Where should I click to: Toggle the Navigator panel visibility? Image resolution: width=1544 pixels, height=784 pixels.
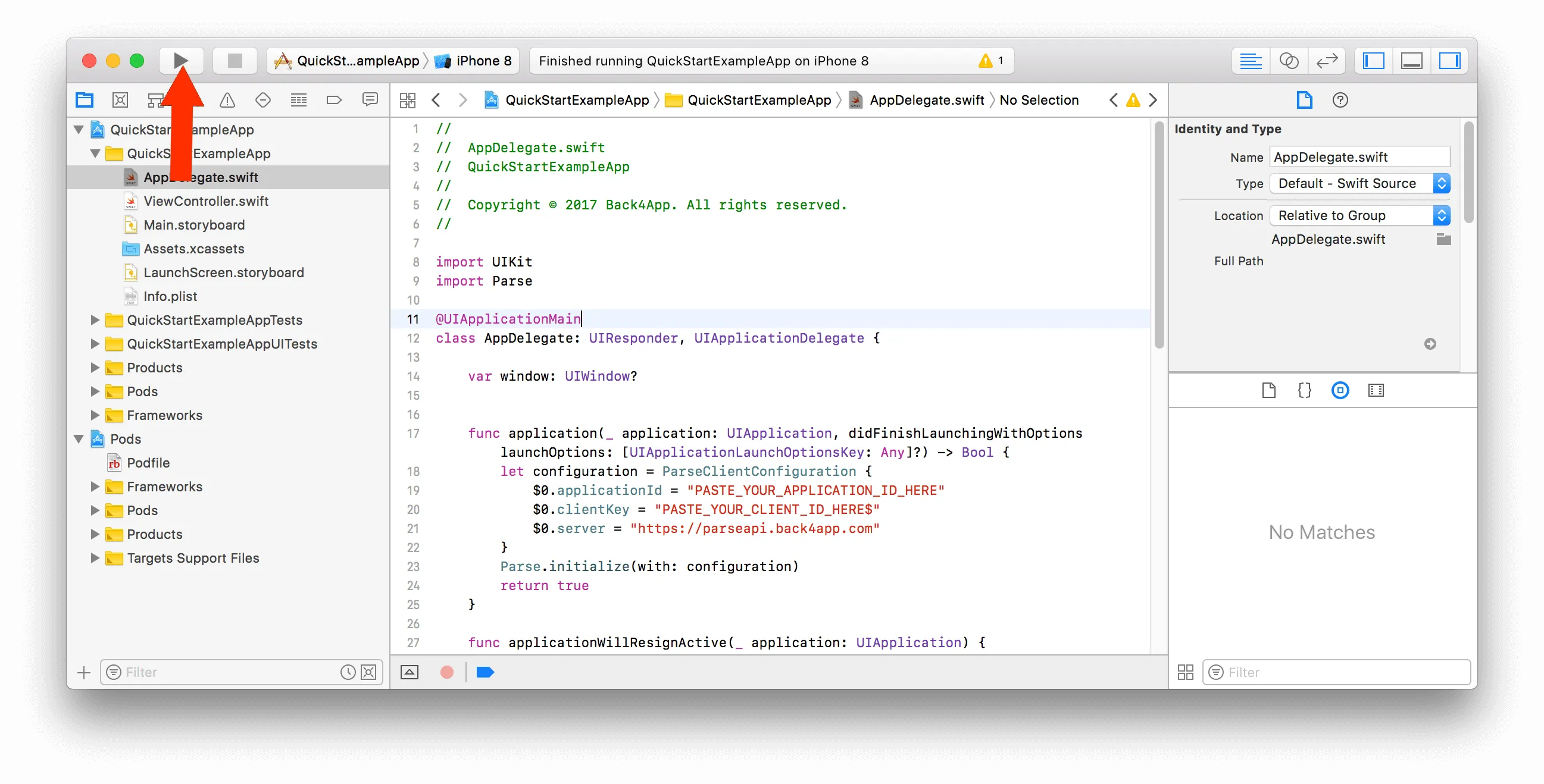pyautogui.click(x=1373, y=61)
